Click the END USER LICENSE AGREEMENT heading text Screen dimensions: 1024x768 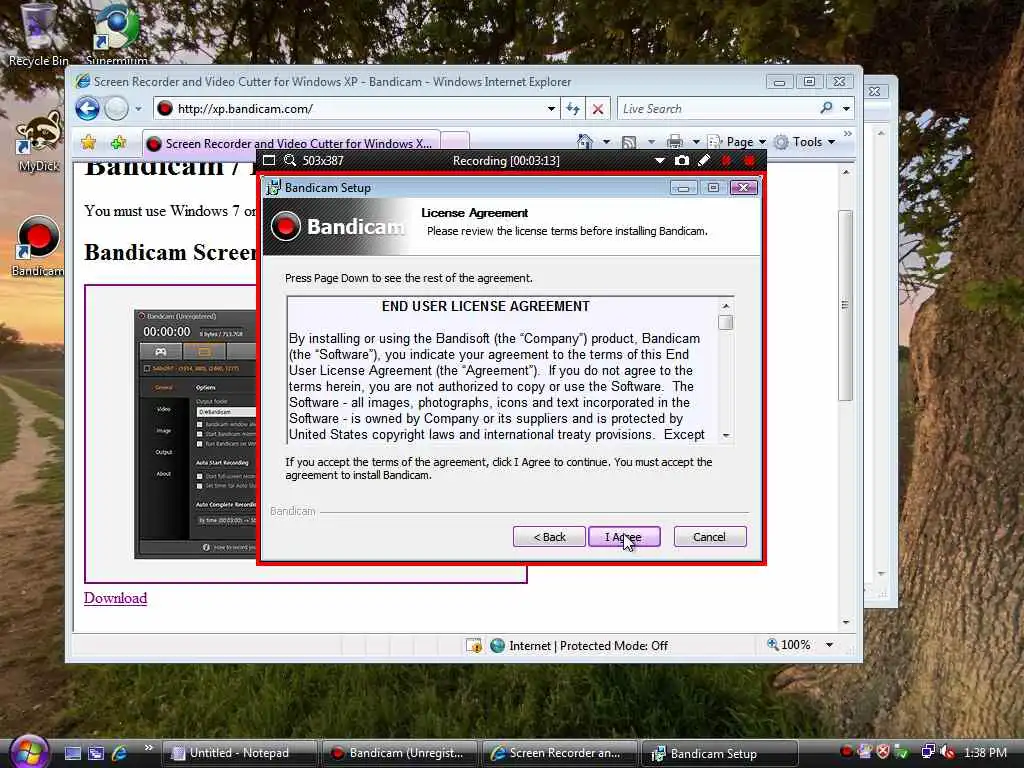pos(485,306)
